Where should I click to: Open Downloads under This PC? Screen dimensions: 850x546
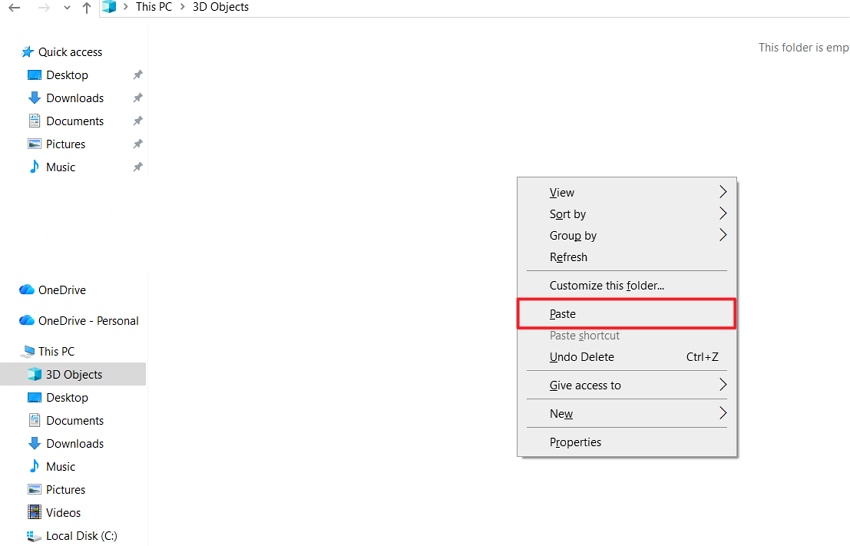pyautogui.click(x=75, y=444)
